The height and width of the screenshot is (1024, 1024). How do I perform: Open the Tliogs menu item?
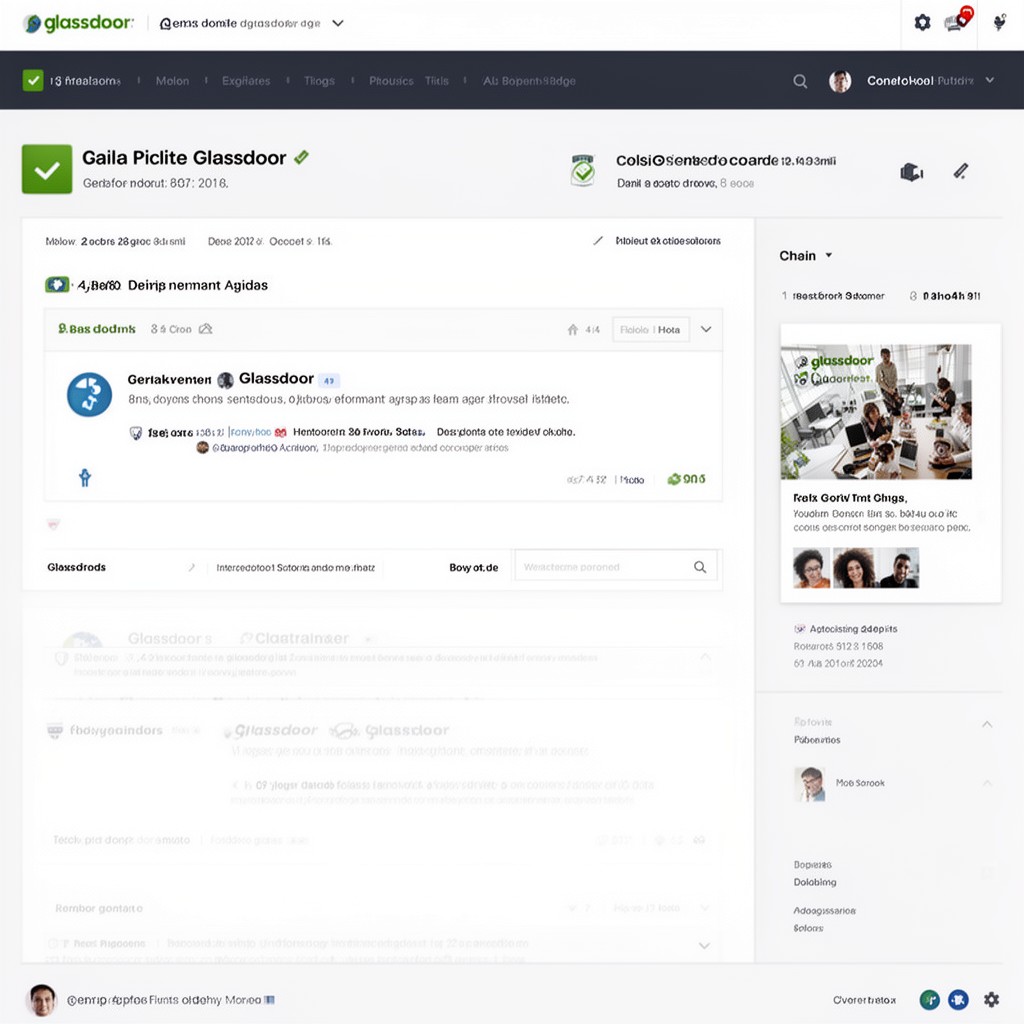click(319, 81)
